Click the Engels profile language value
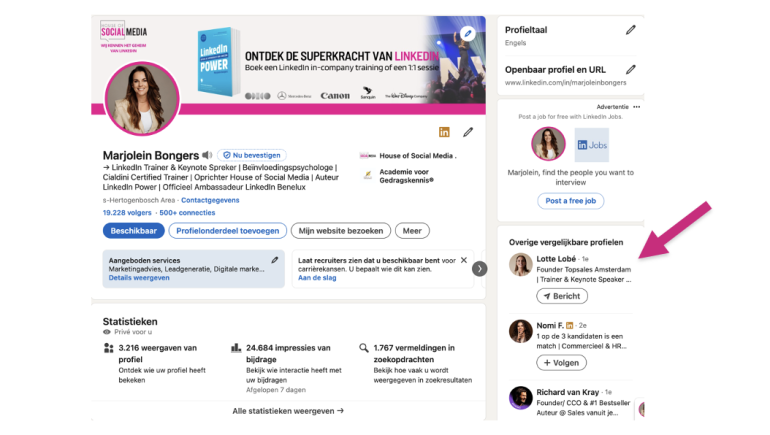This screenshot has width=770, height=435. 515,43
